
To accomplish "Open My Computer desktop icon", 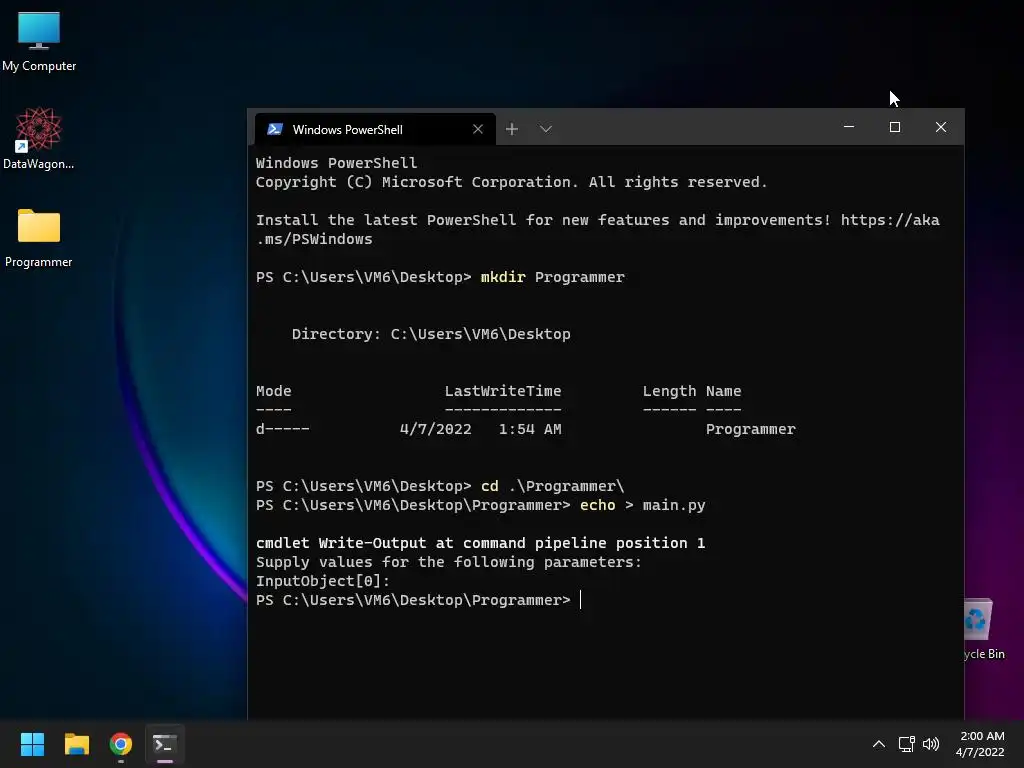I will [39, 41].
